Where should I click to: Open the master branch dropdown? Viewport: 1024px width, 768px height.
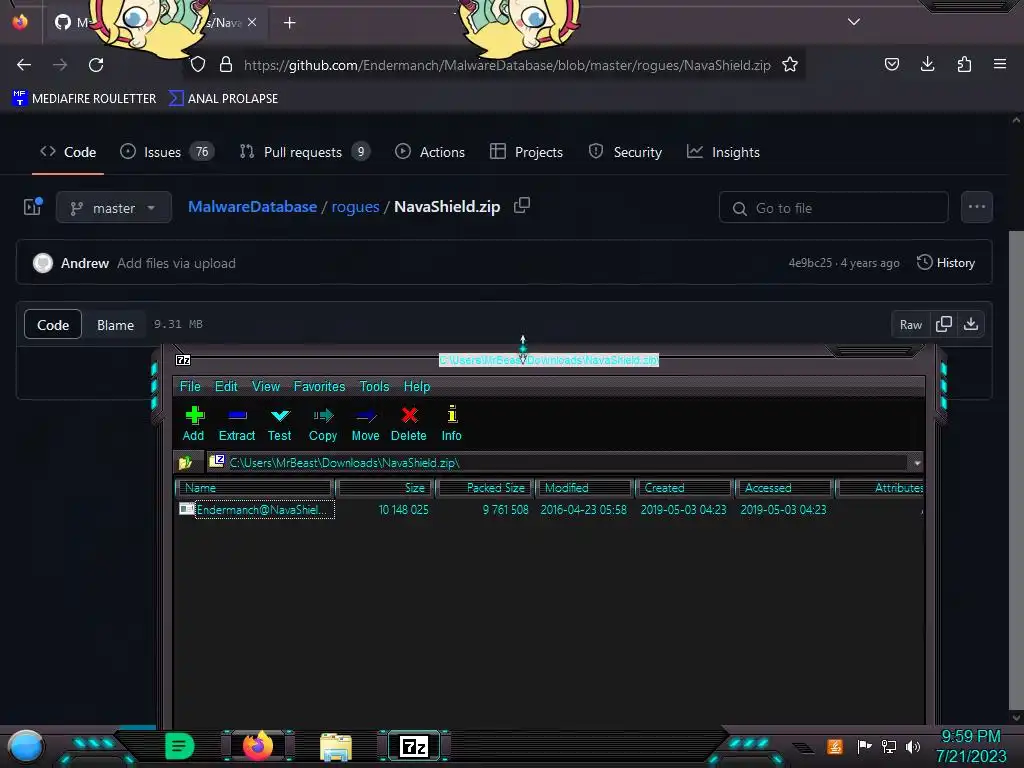[114, 208]
